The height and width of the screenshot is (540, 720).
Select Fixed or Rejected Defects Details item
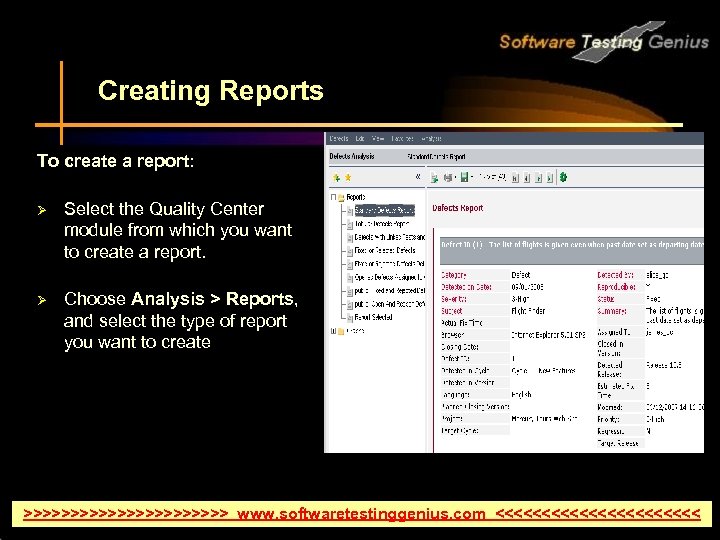coord(389,264)
